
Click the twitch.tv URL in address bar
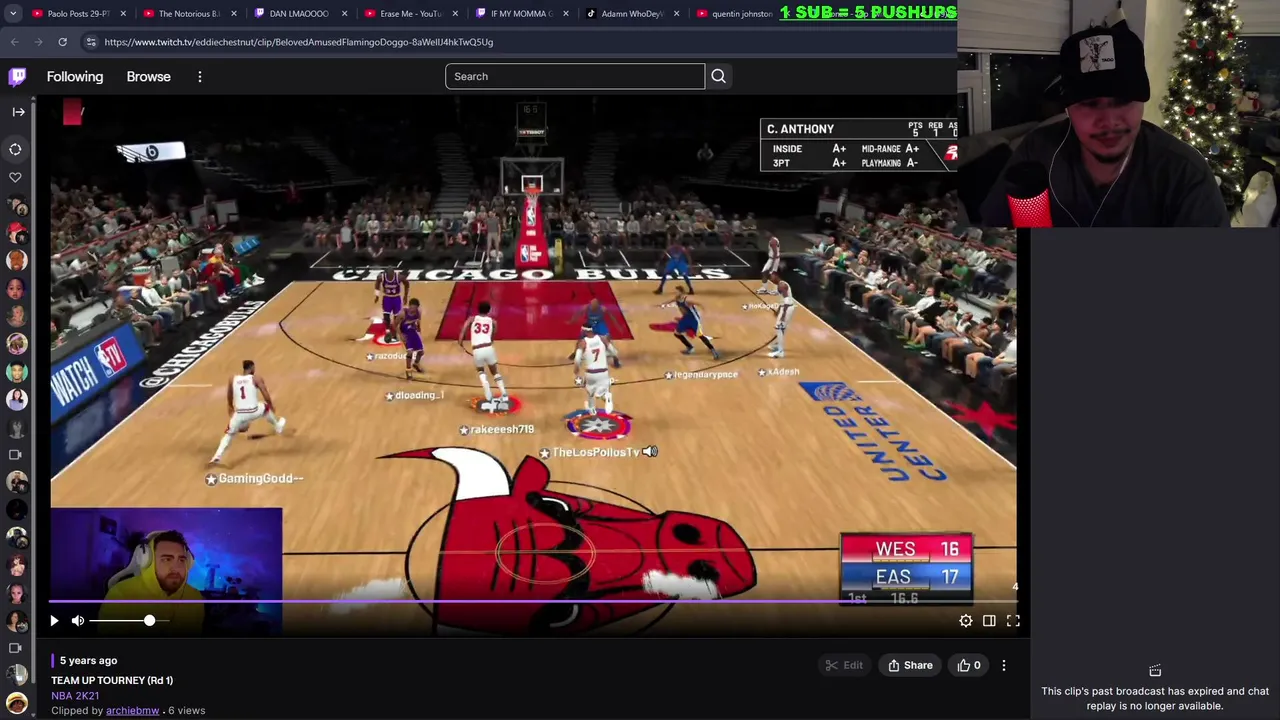click(x=298, y=42)
